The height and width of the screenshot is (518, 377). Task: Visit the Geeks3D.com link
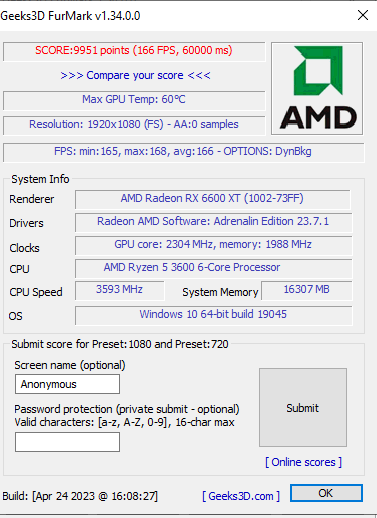pyautogui.click(x=241, y=496)
